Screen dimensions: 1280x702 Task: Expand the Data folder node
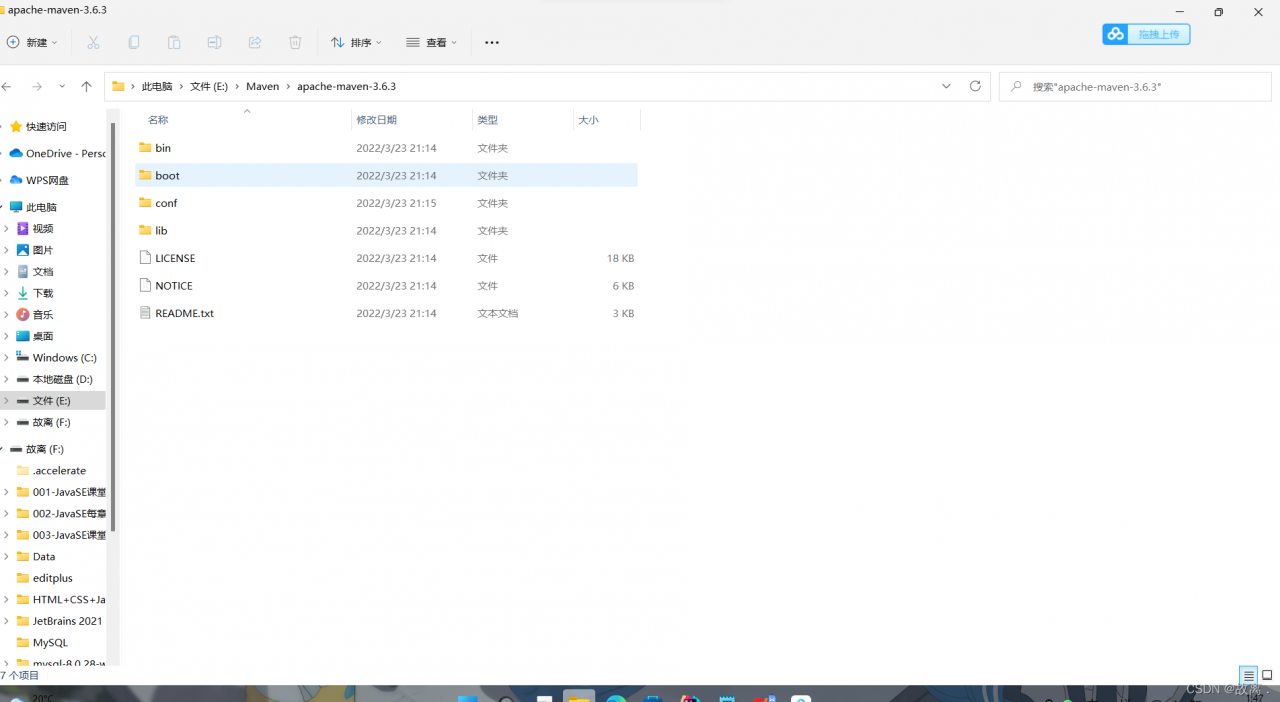6,557
